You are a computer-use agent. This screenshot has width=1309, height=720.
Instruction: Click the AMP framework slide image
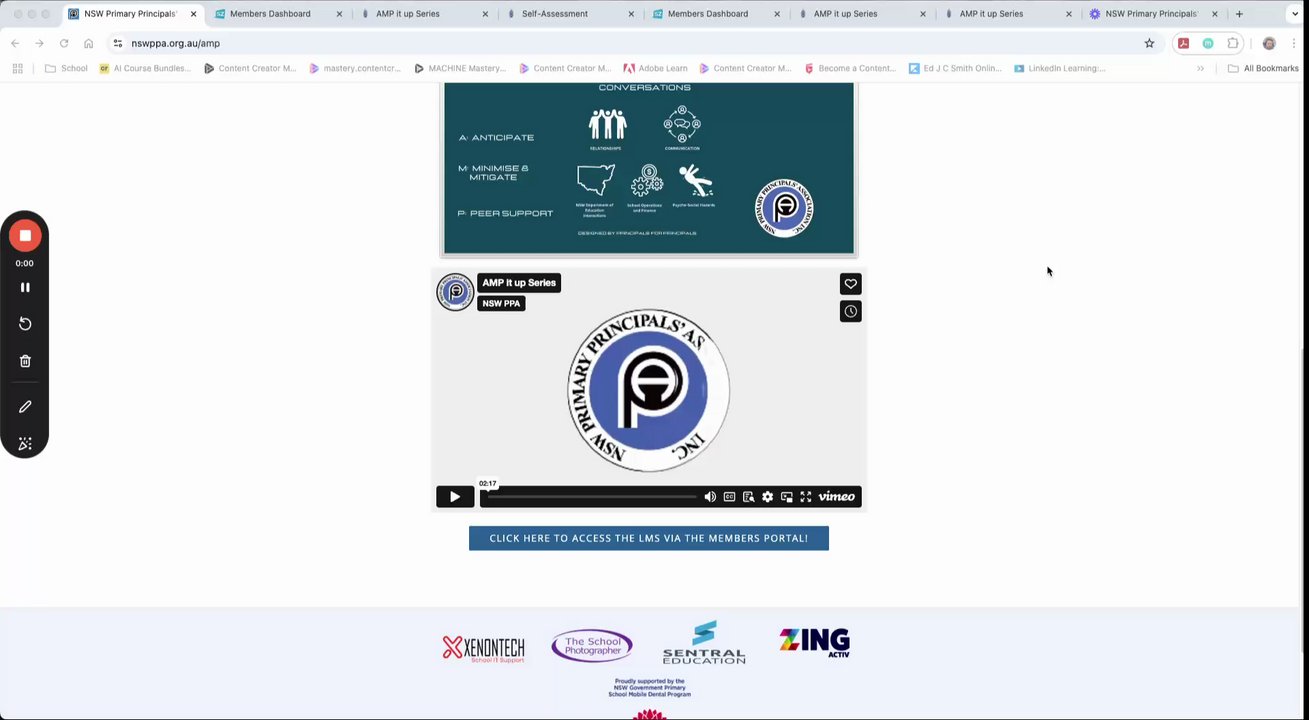pos(649,168)
